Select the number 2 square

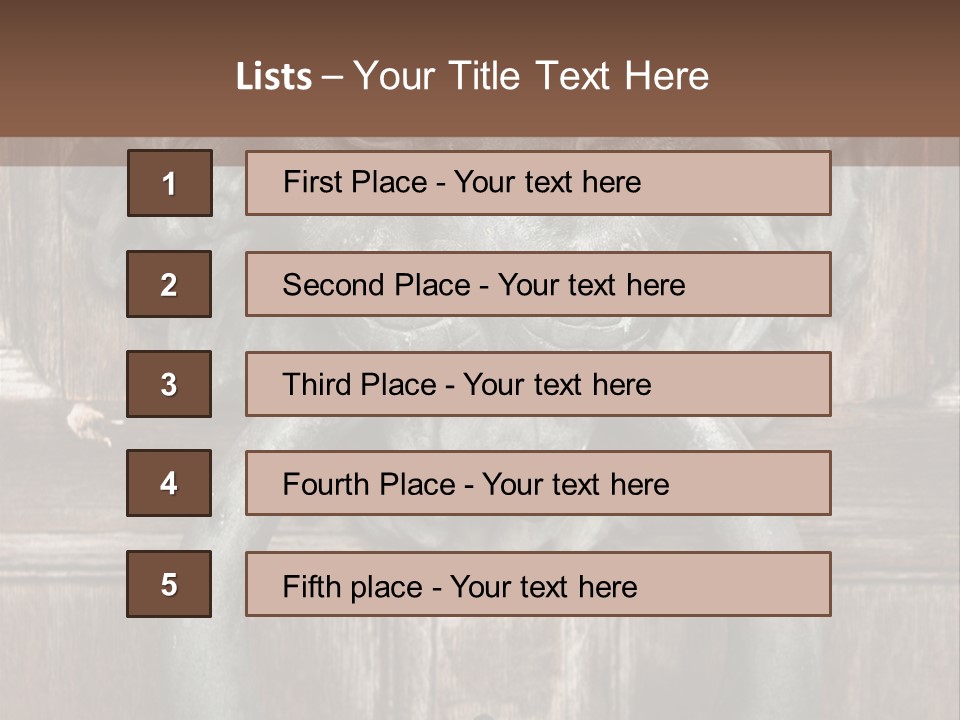point(169,284)
